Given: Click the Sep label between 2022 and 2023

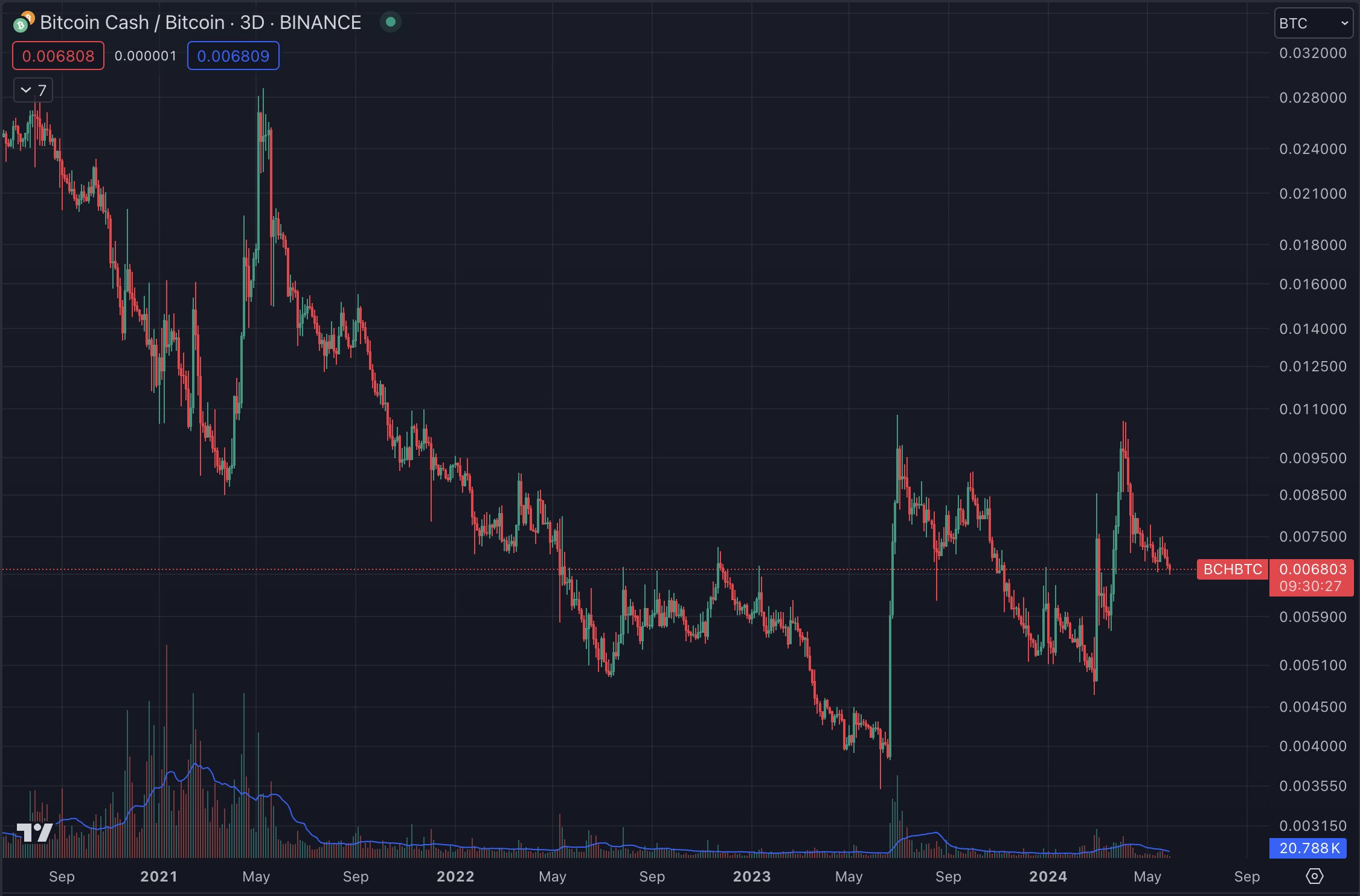Looking at the screenshot, I should [652, 877].
